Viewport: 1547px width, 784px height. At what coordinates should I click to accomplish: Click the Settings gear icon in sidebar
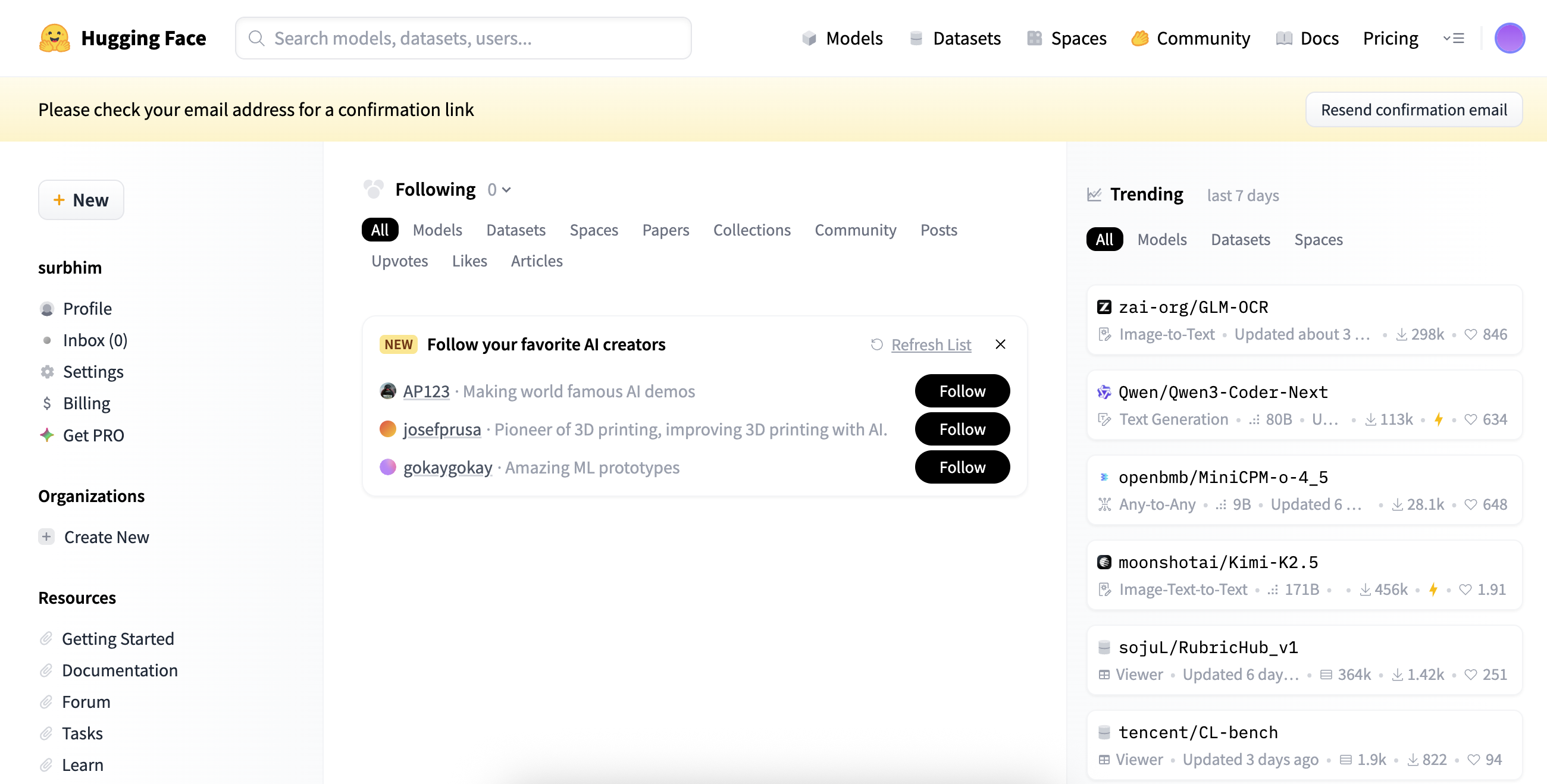(47, 372)
